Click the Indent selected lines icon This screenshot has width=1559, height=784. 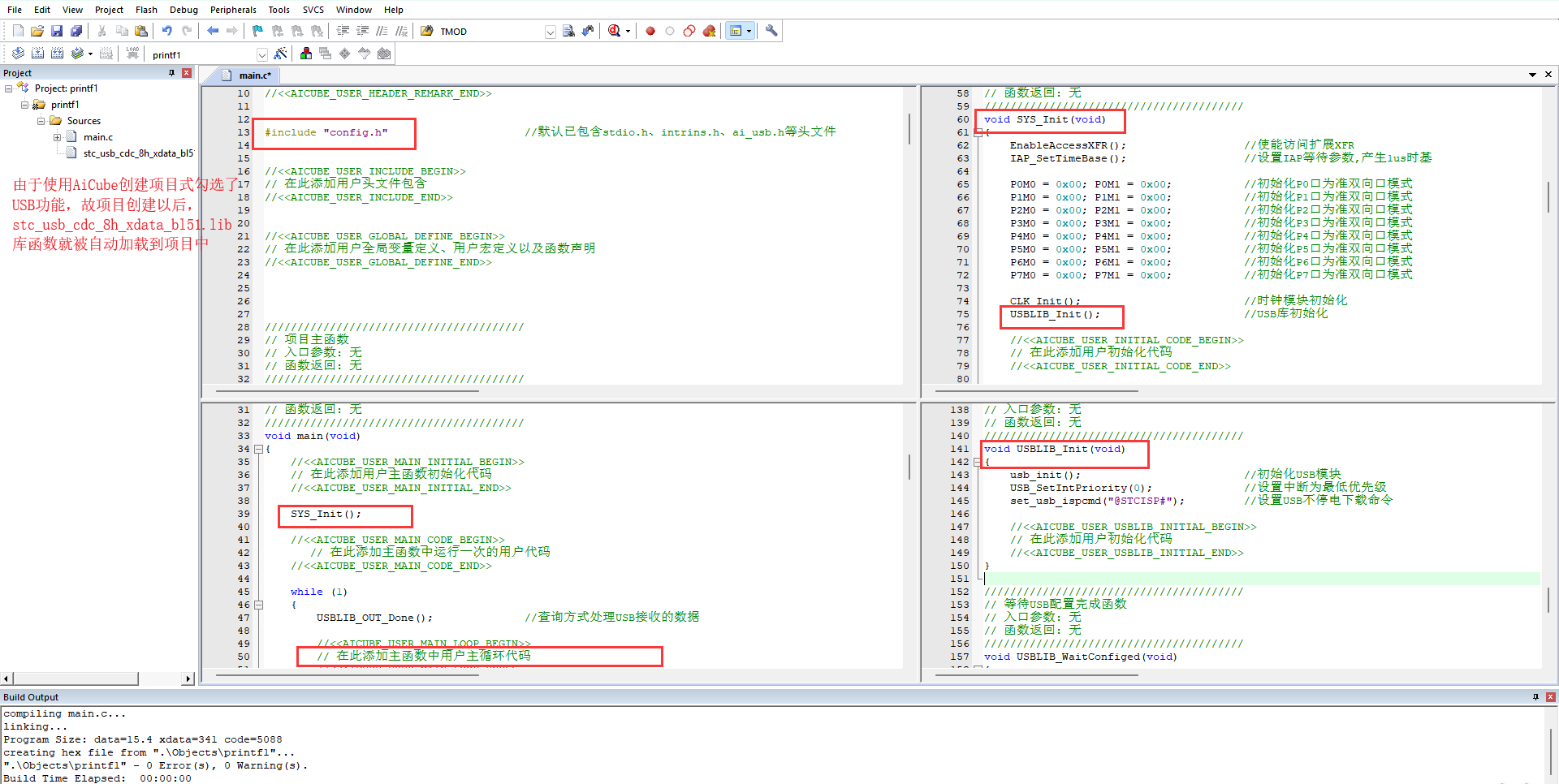[343, 31]
